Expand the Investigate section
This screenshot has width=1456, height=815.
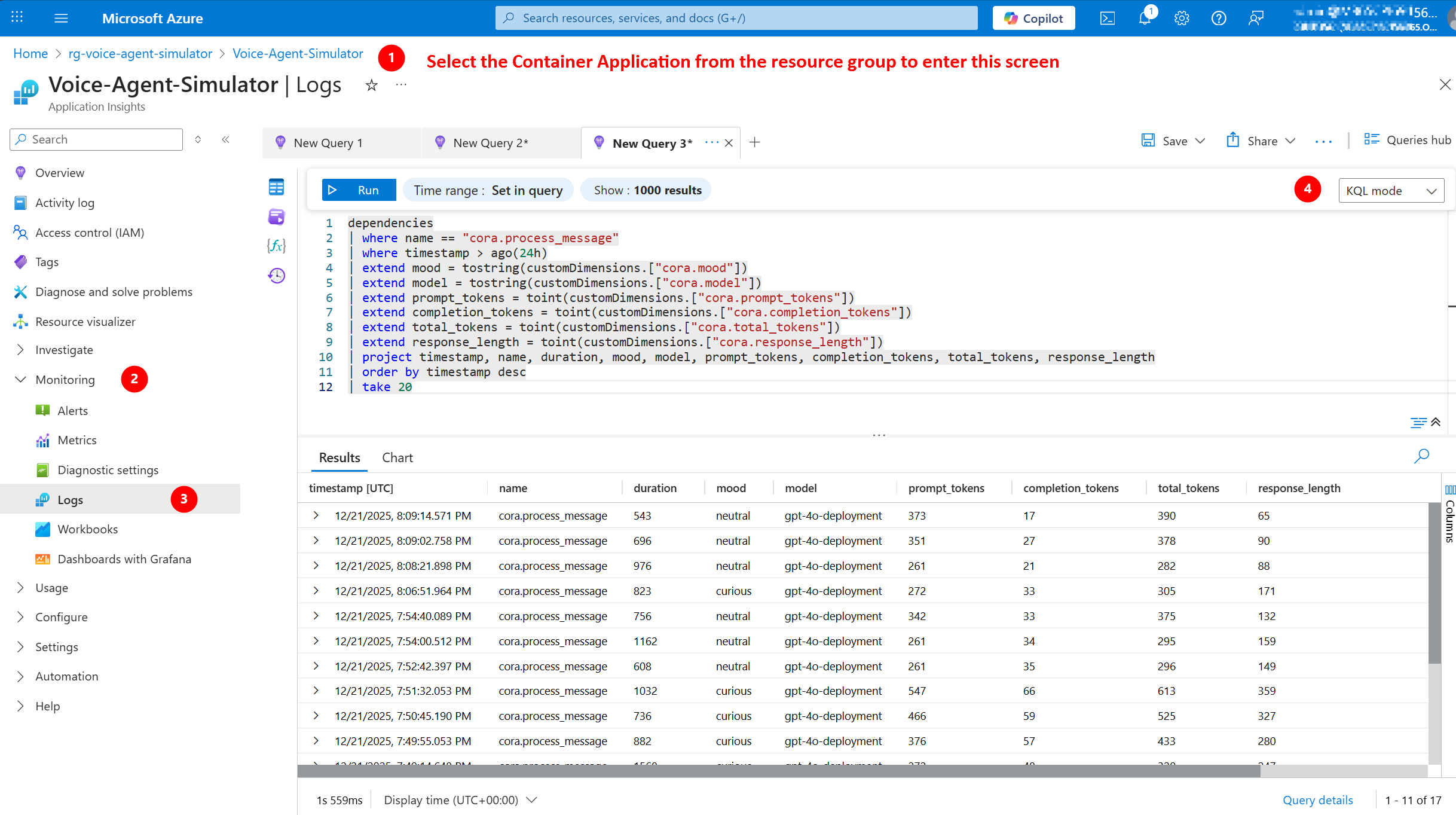pyautogui.click(x=21, y=350)
